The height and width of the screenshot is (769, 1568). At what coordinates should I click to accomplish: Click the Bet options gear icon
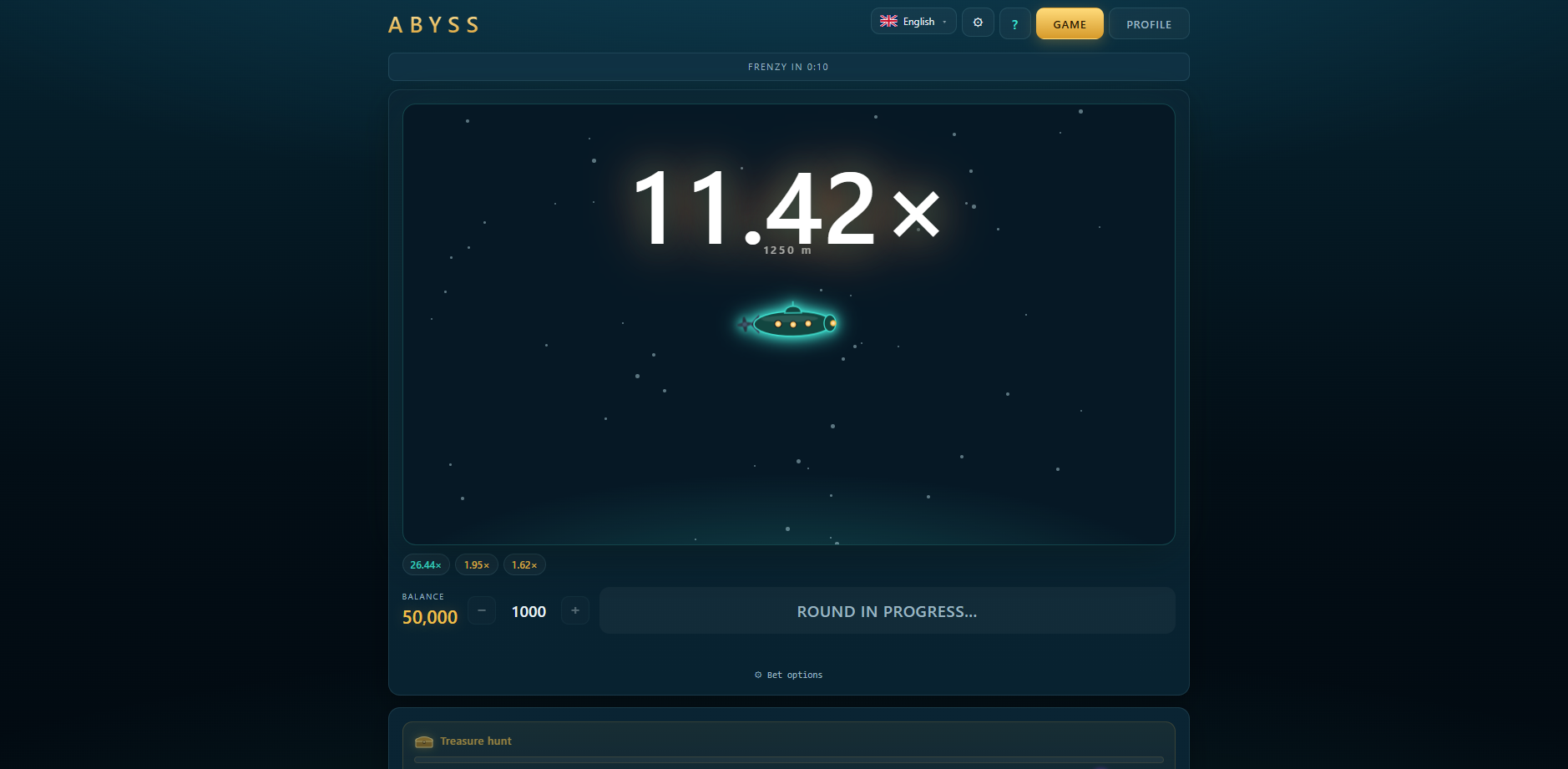point(758,675)
